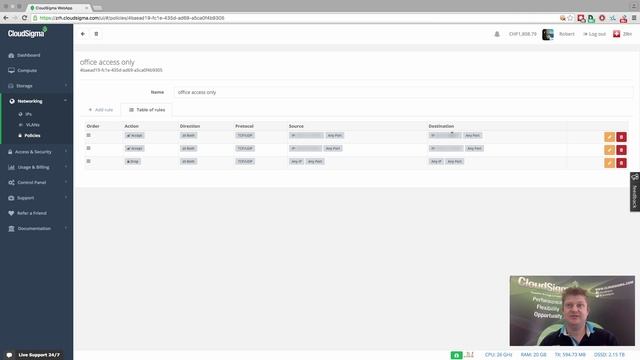640x360 pixels.
Task: Edit the Drop rule
Action: (x=609, y=163)
